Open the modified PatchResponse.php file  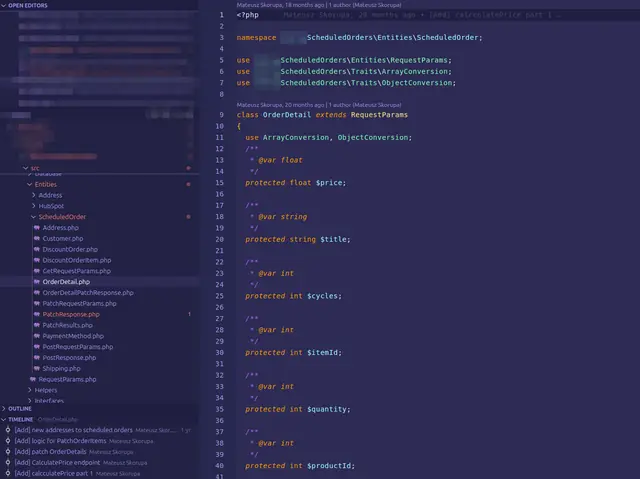(71, 314)
